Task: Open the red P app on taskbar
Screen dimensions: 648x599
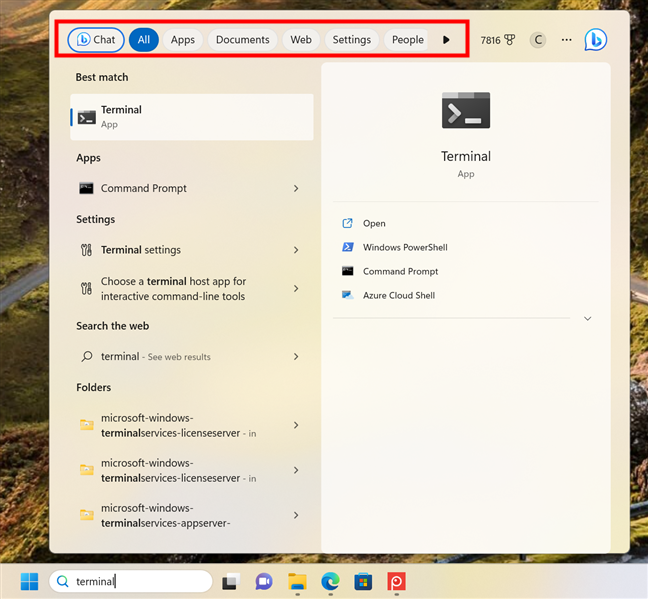Action: click(396, 582)
